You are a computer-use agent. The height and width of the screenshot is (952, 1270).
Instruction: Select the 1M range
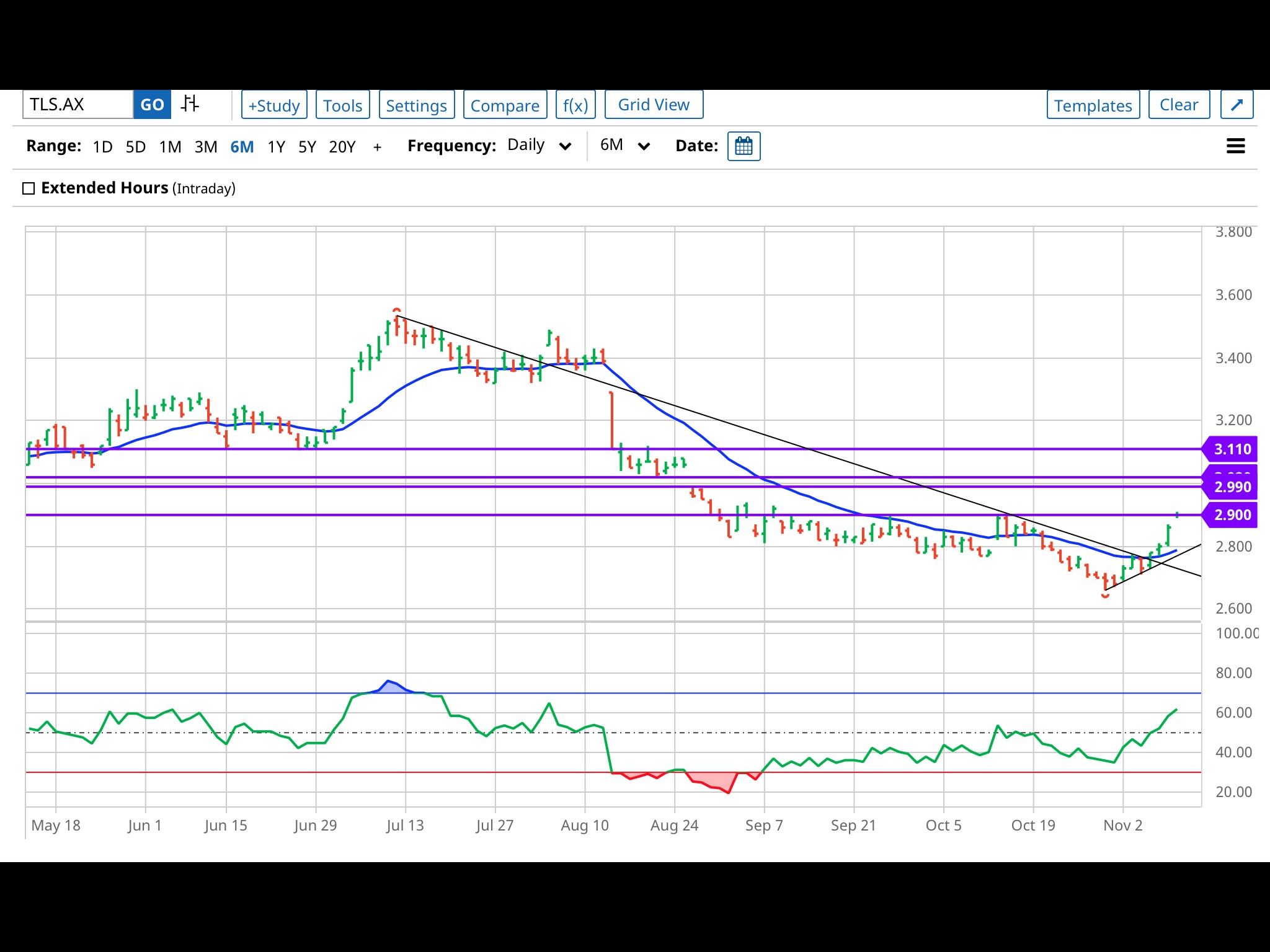[x=170, y=147]
